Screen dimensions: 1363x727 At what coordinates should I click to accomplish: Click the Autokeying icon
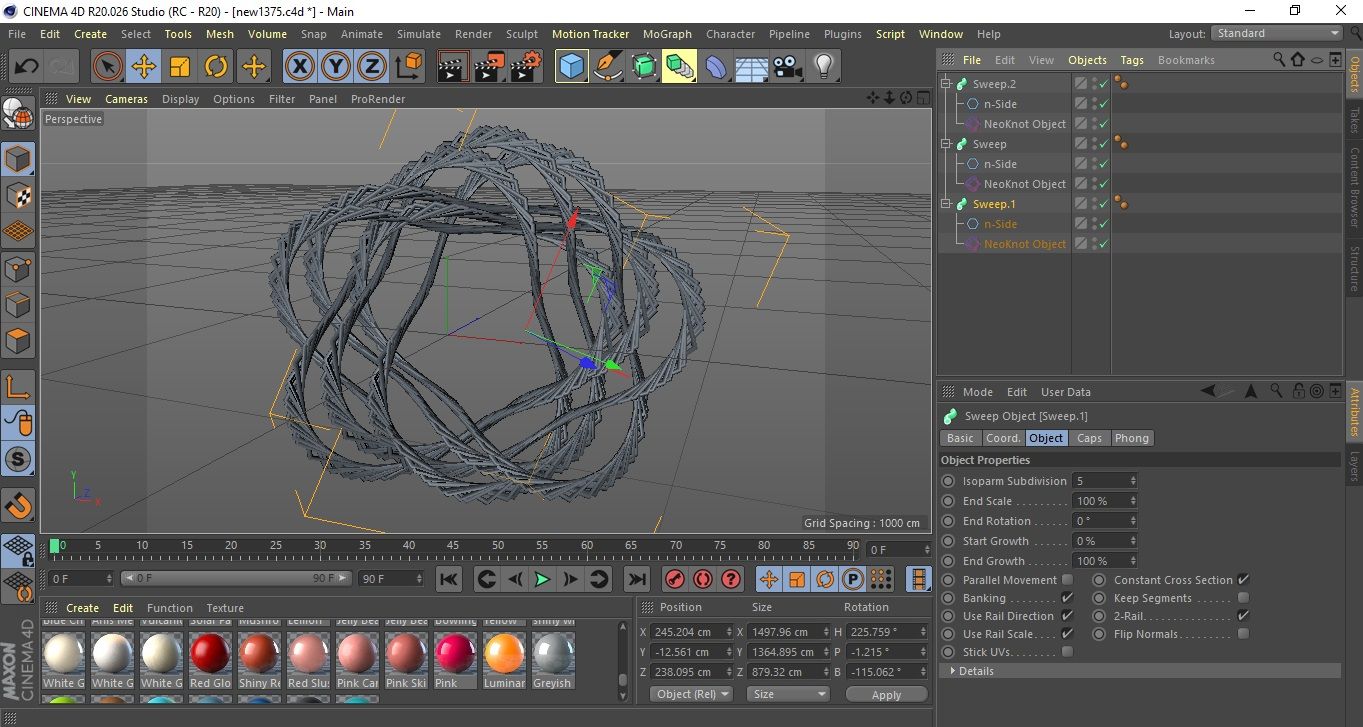click(x=703, y=579)
